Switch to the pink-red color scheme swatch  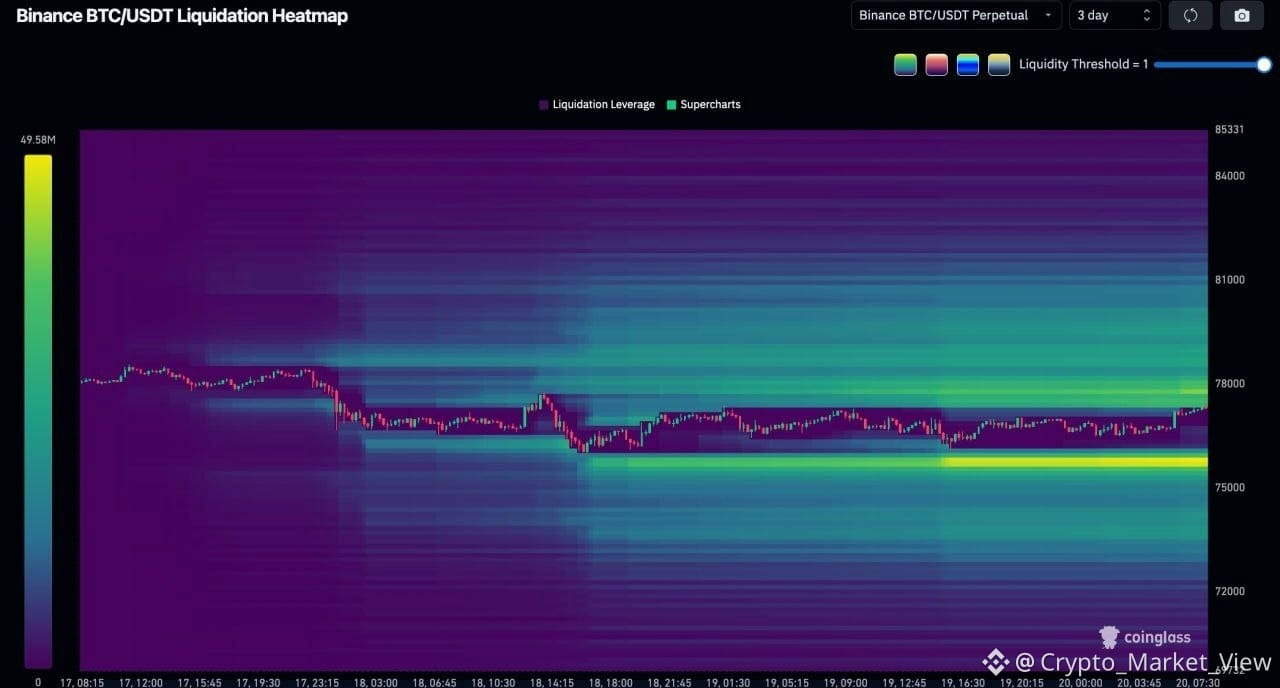(936, 64)
